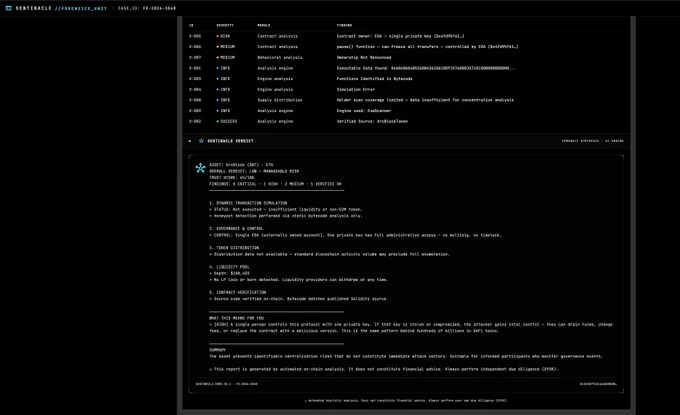Click the MEDIUM severity dot on row V-007
The width and height of the screenshot is (680, 415).
pyautogui.click(x=218, y=57)
